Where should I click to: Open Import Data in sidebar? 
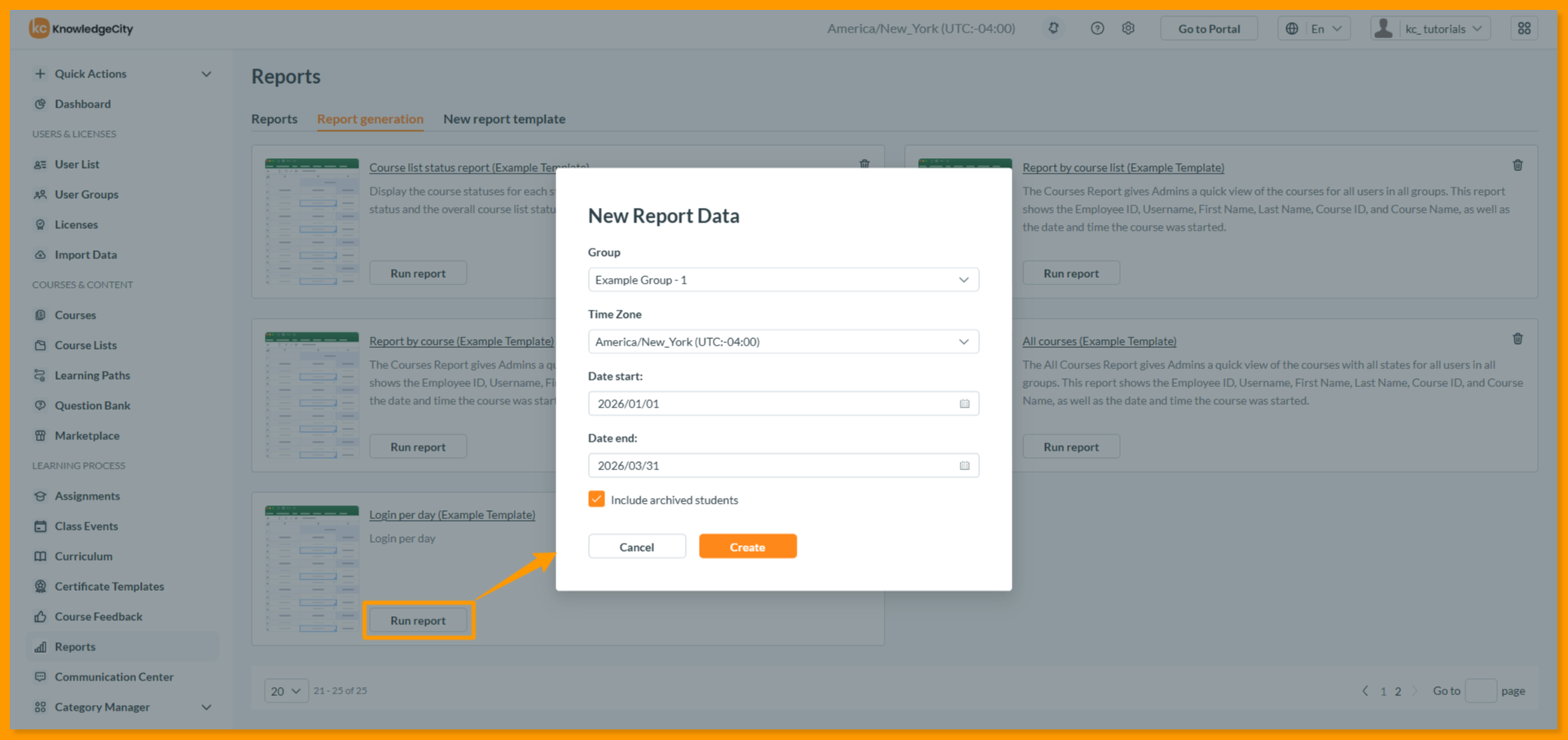[86, 255]
